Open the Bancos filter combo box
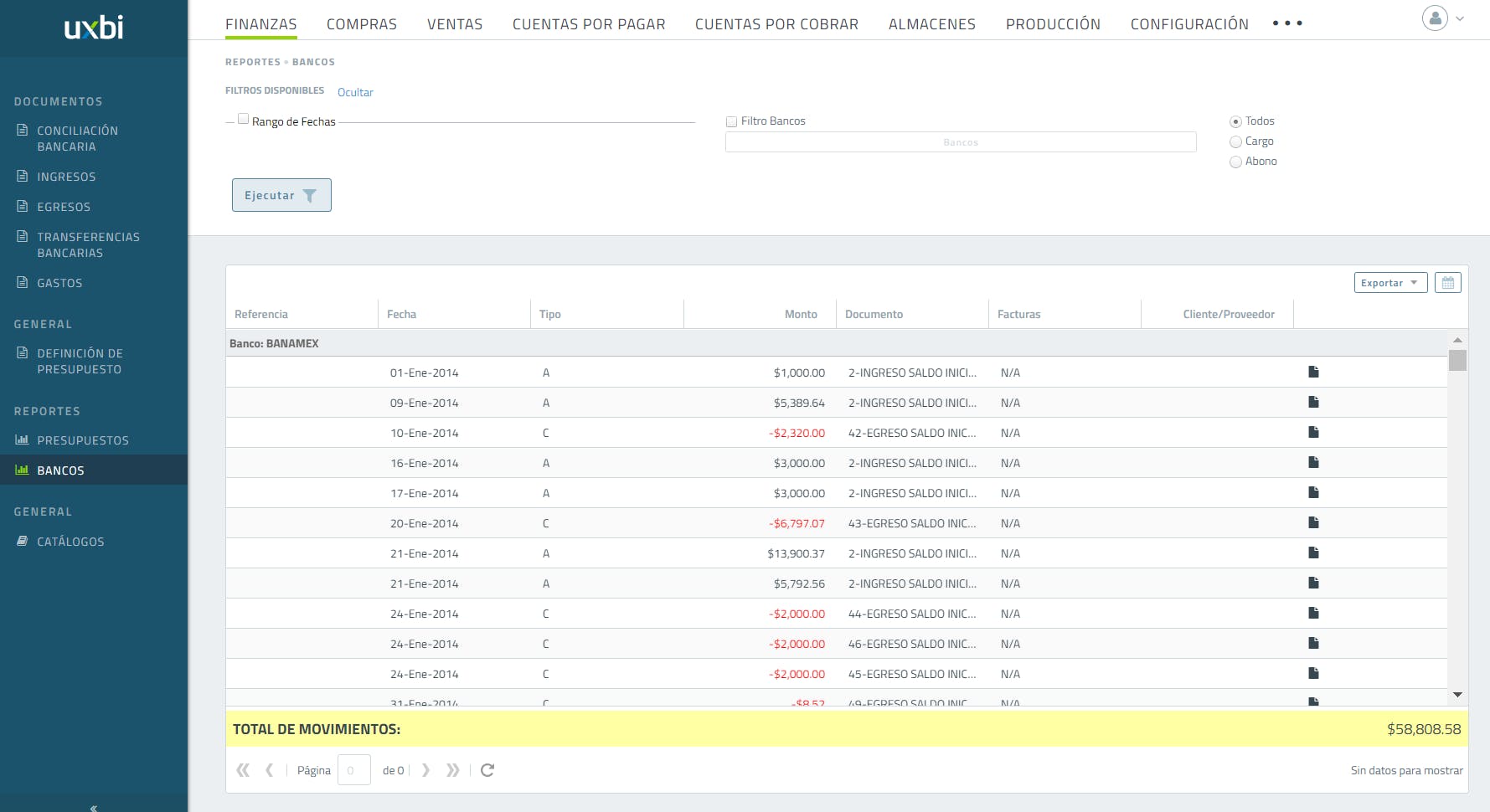The width and height of the screenshot is (1490, 812). 961,142
